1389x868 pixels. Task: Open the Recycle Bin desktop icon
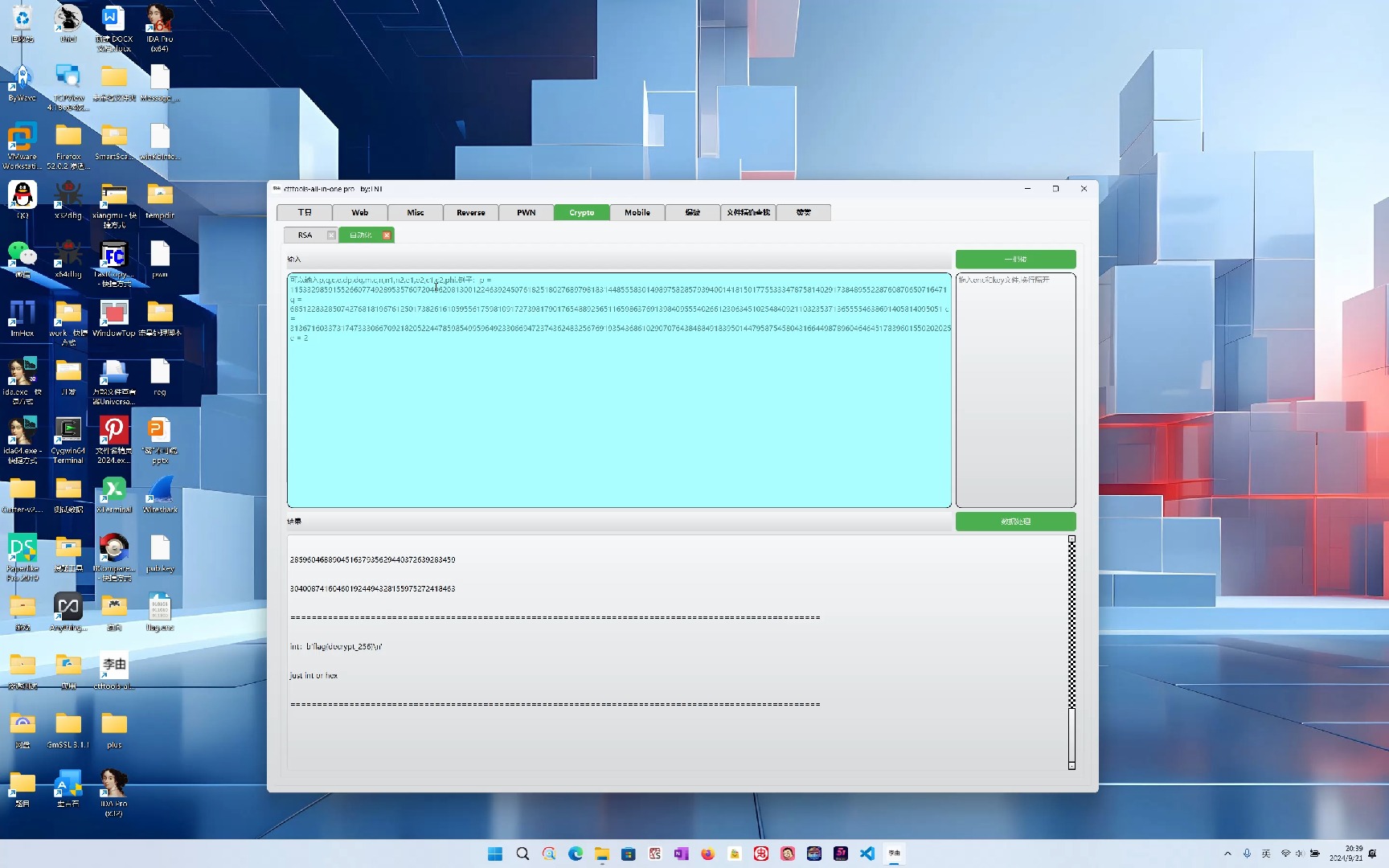click(x=23, y=23)
